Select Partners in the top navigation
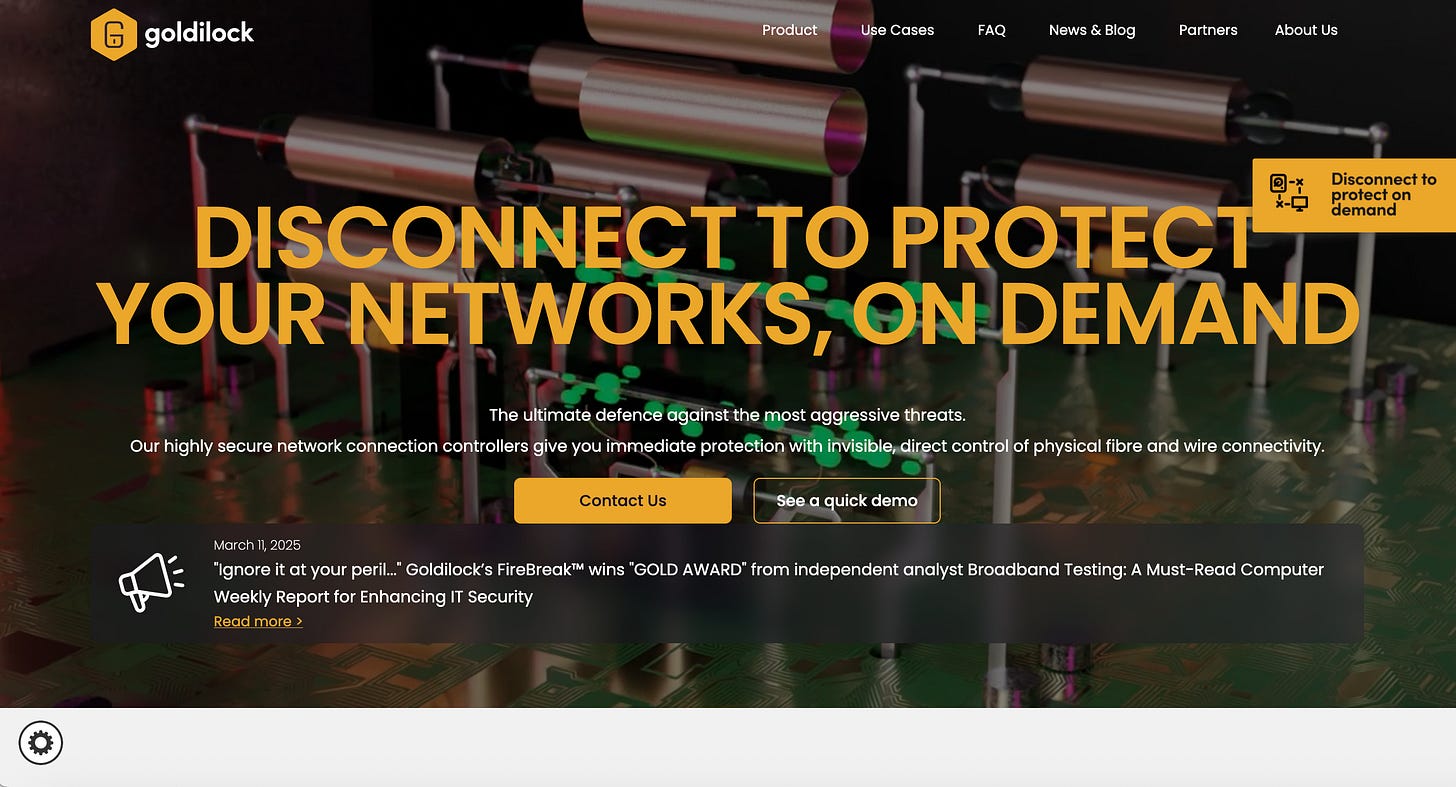The height and width of the screenshot is (787, 1456). point(1208,30)
